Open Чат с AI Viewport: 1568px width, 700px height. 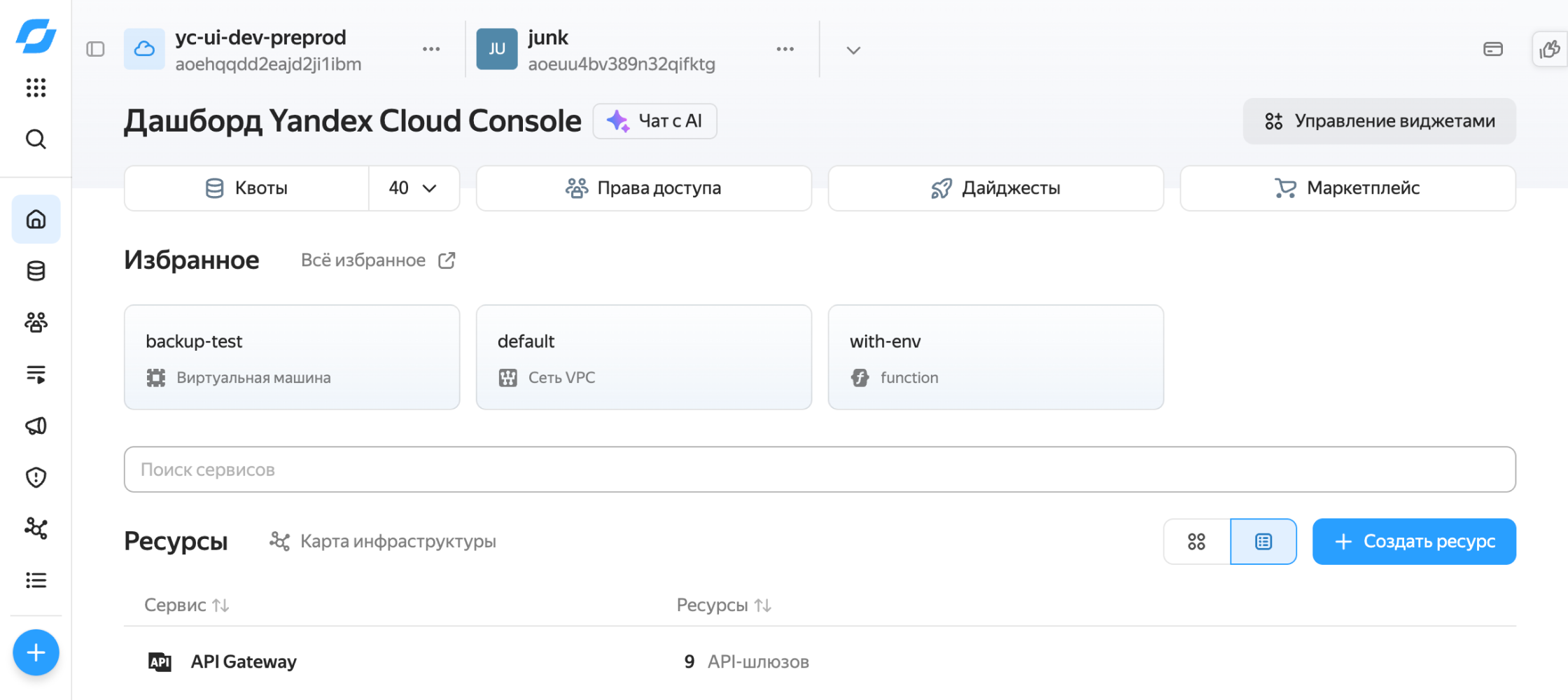point(655,121)
